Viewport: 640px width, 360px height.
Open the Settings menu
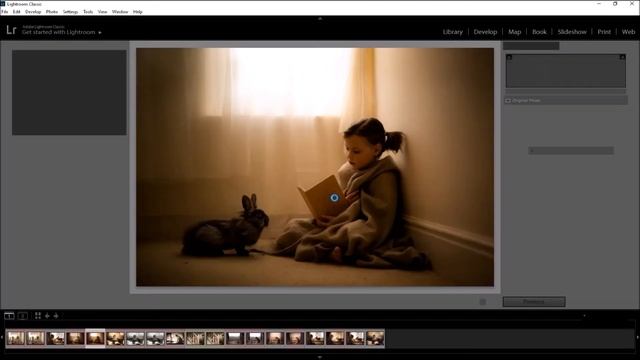(x=70, y=12)
